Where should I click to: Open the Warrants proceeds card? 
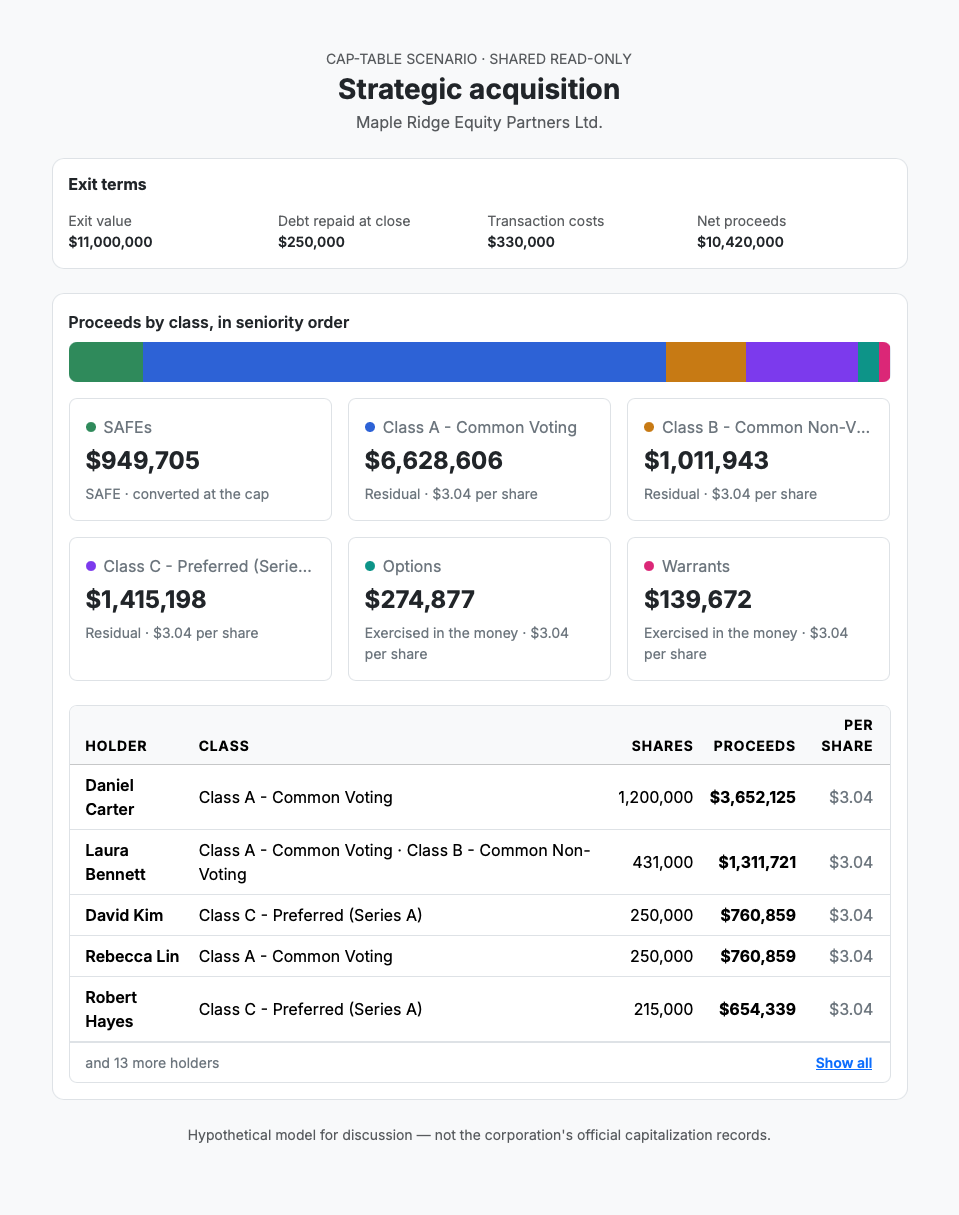tap(758, 609)
